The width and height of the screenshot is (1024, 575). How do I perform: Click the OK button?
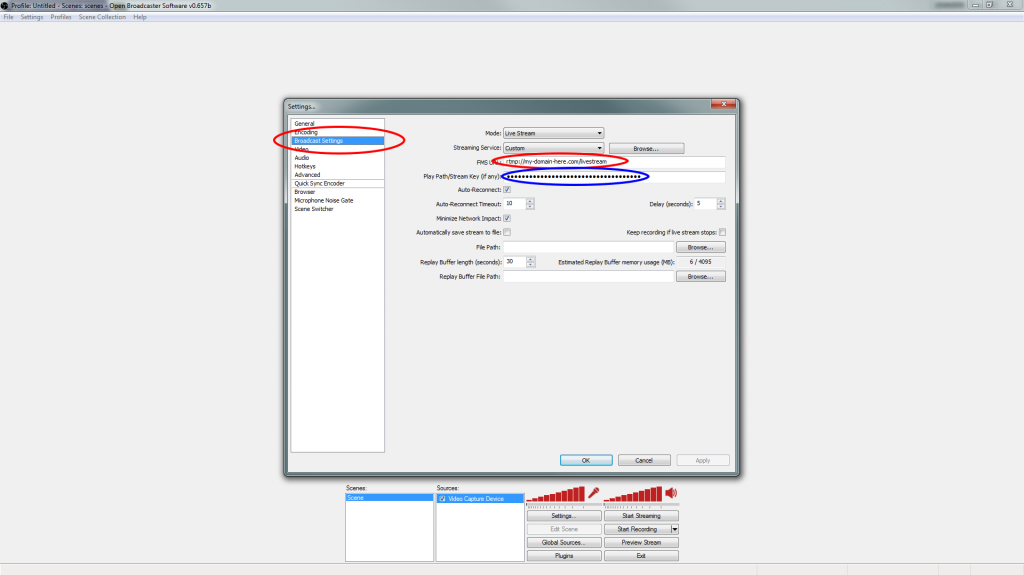click(585, 460)
